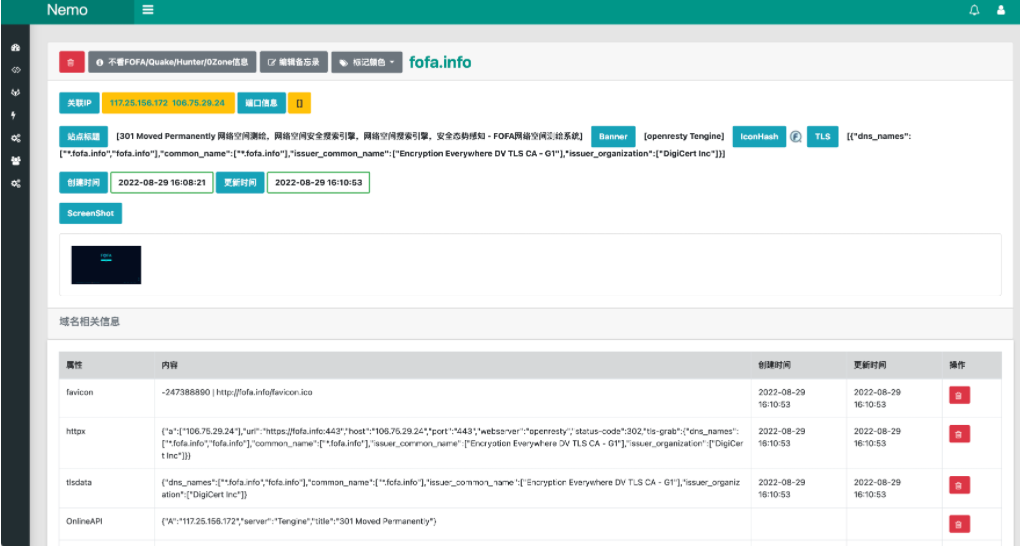Click the Banner label button
This screenshot has height=546, width=1020.
613,137
